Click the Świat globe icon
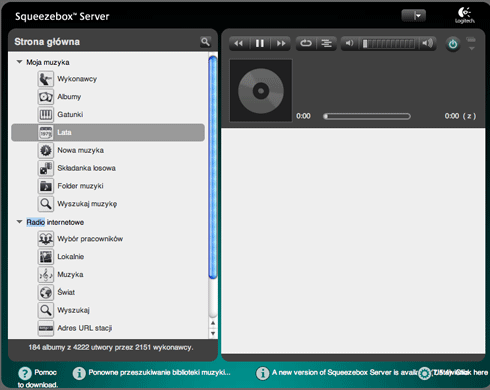 pos(46,292)
